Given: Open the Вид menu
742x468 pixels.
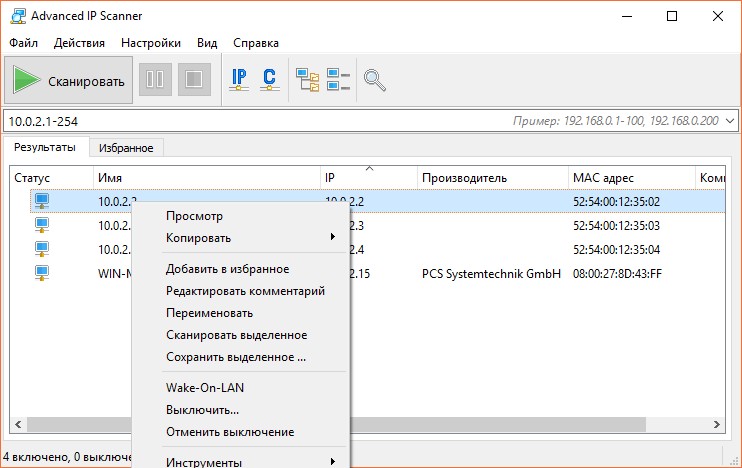Looking at the screenshot, I should pos(207,43).
